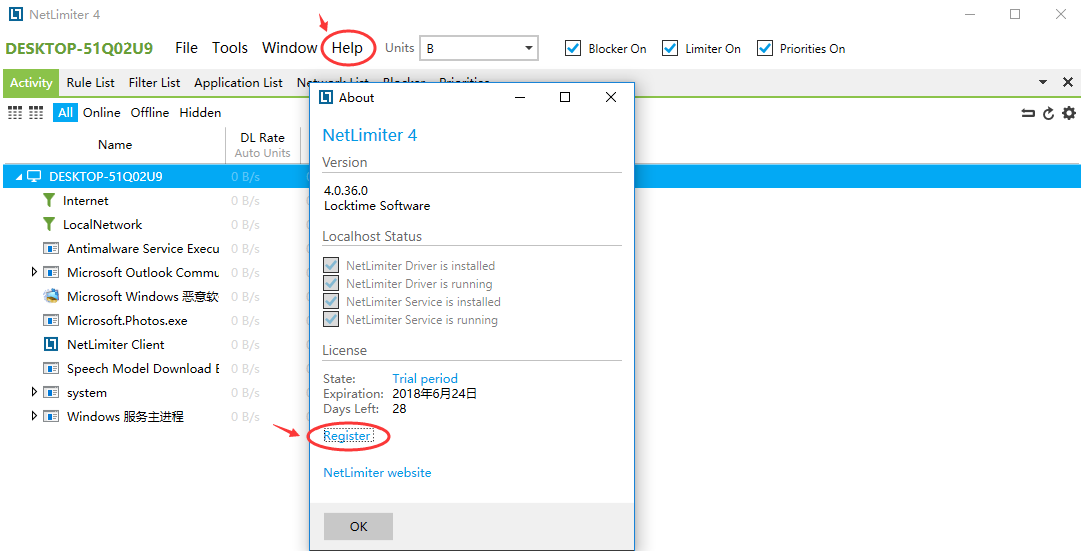Show All items filter

[x=66, y=113]
